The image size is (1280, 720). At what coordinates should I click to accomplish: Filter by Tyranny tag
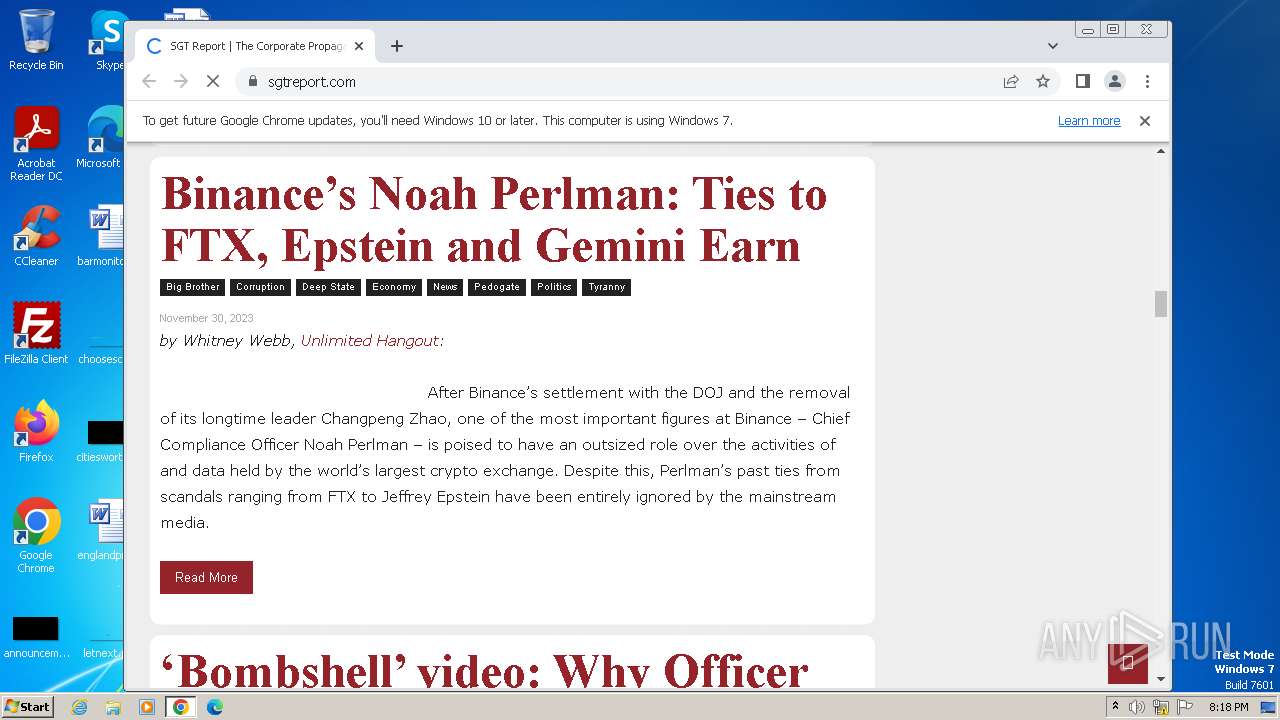coord(607,287)
